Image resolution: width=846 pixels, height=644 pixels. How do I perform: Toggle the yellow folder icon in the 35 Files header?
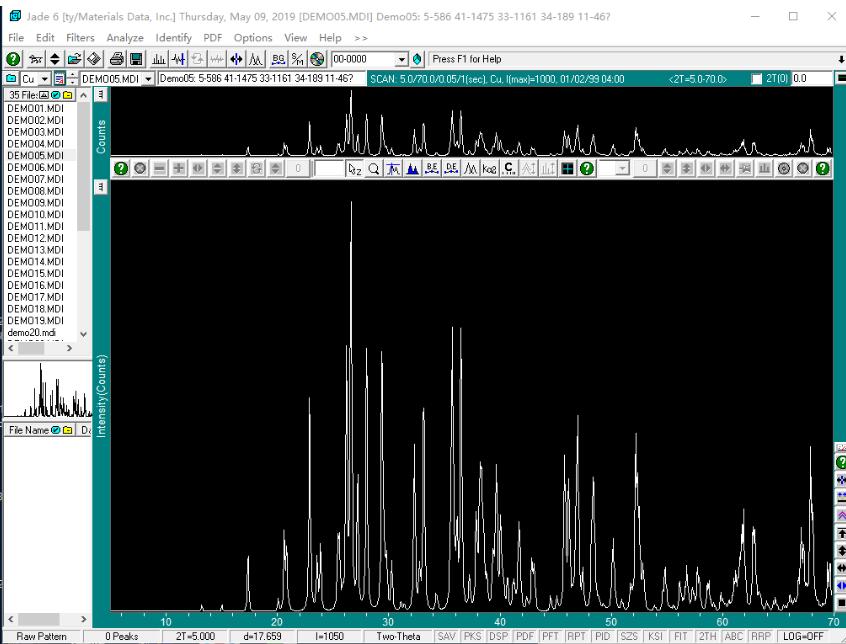(67, 95)
